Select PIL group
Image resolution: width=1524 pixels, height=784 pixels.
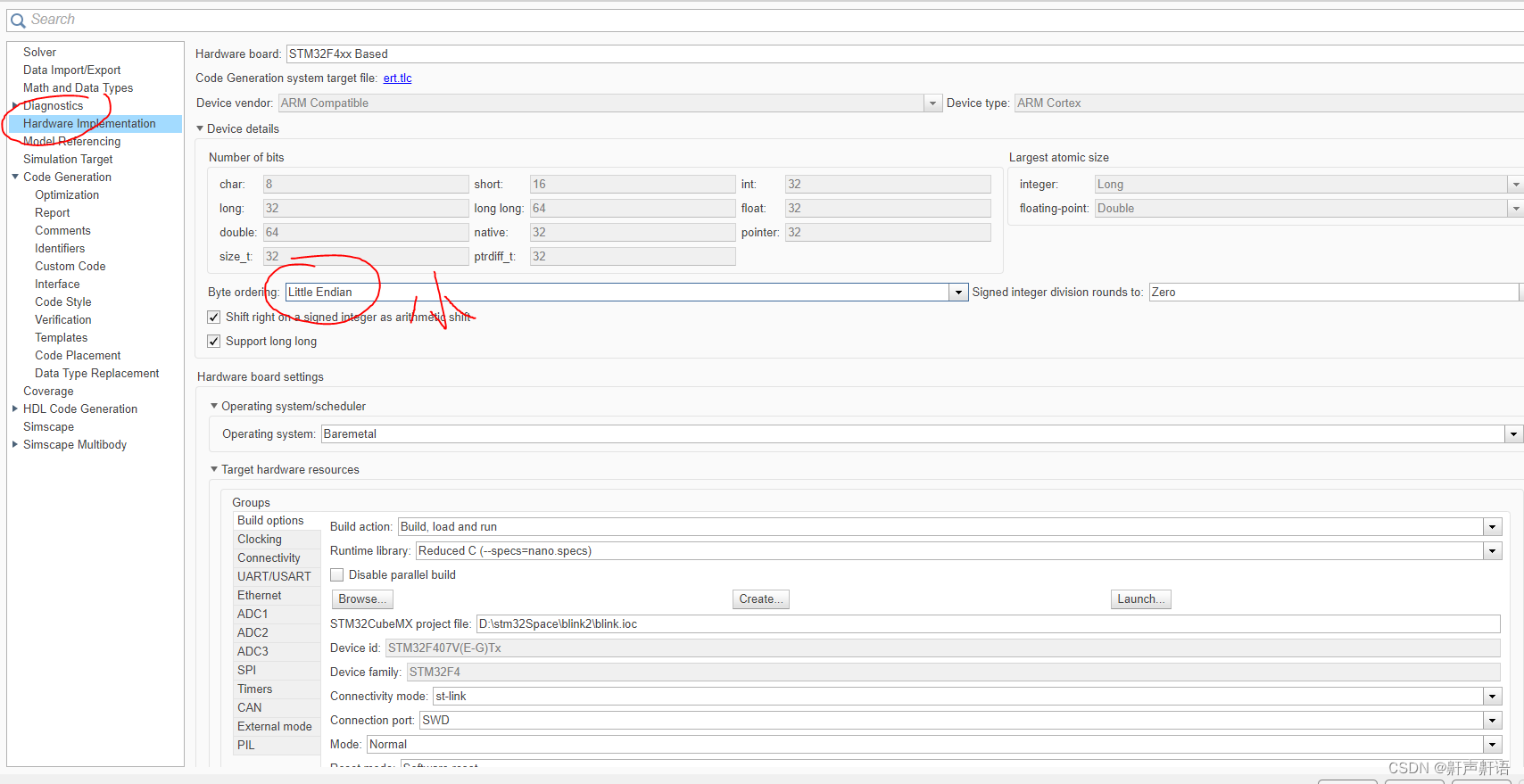click(277, 746)
